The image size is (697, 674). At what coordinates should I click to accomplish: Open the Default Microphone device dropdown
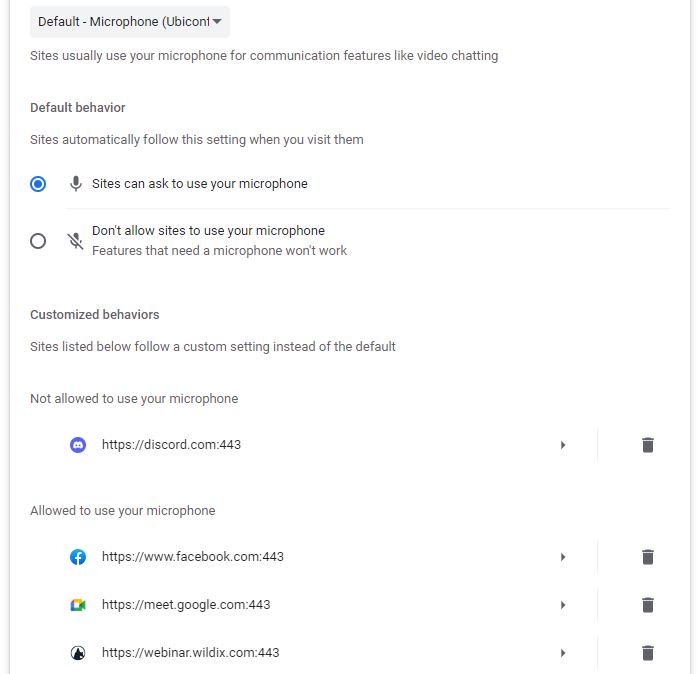pyautogui.click(x=130, y=21)
